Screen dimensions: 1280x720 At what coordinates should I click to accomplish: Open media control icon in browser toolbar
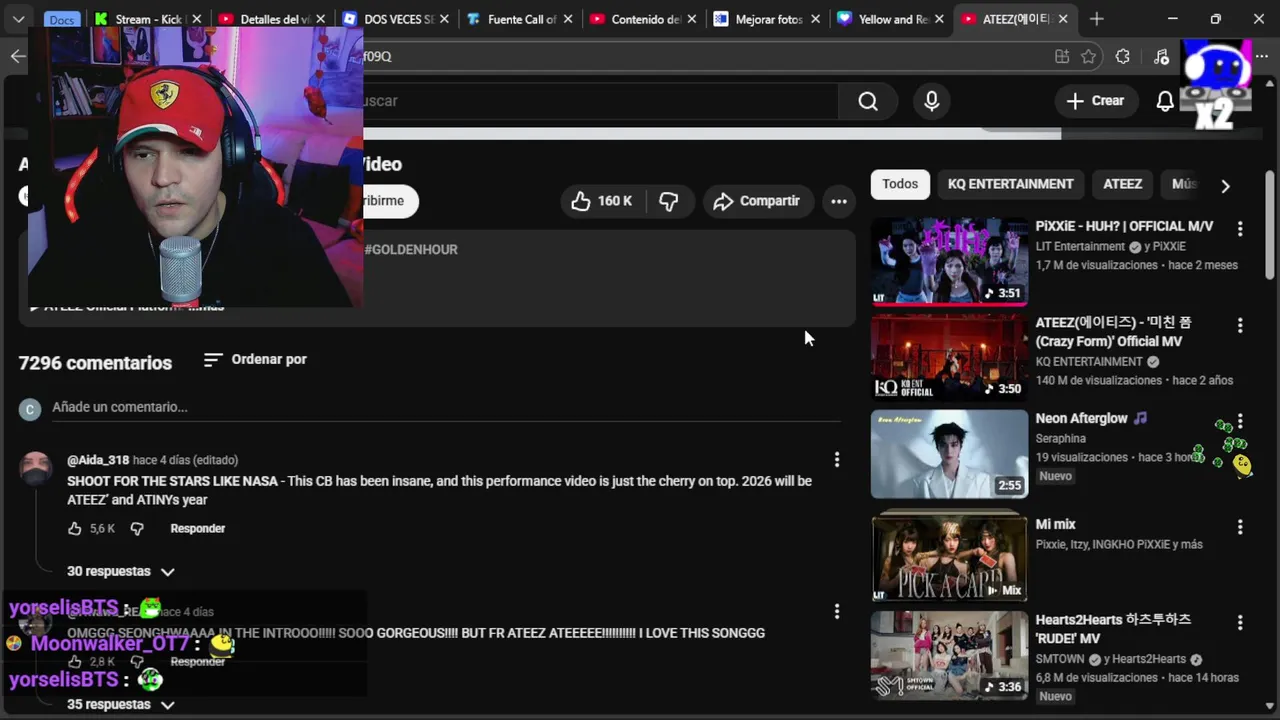[1161, 56]
